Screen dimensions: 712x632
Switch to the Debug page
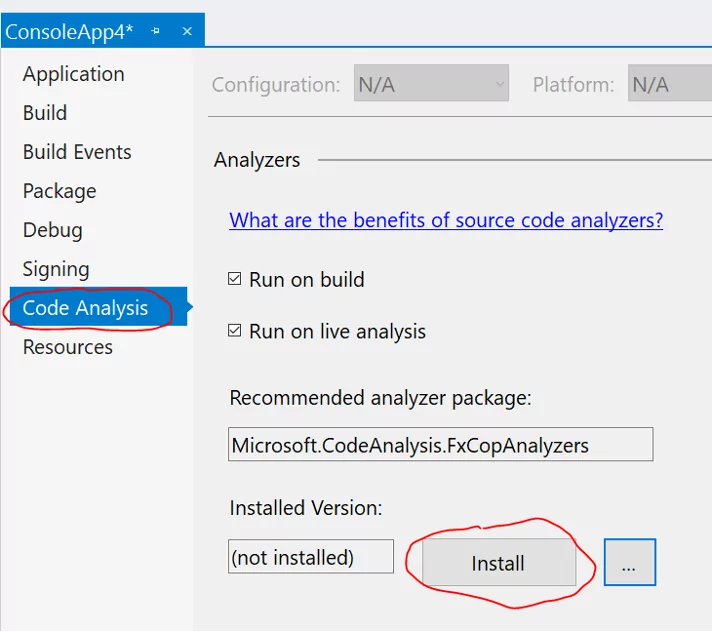(x=53, y=230)
